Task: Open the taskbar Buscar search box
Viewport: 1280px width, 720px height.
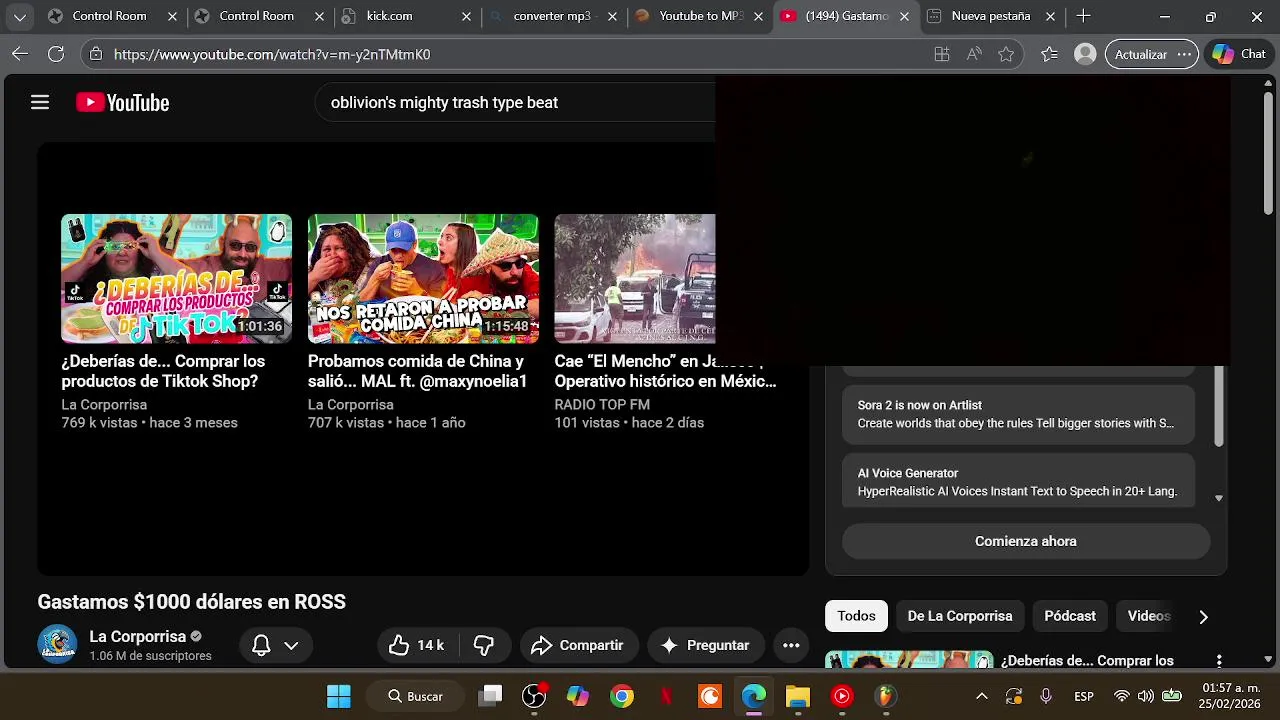Action: pyautogui.click(x=415, y=696)
